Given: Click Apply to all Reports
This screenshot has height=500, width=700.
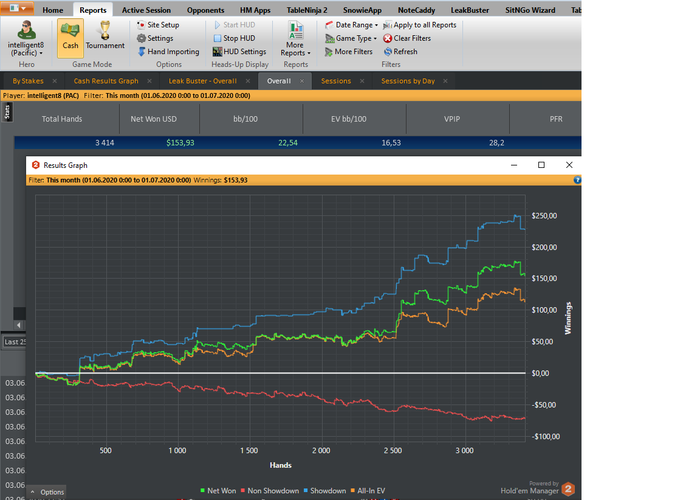Looking at the screenshot, I should [x=420, y=25].
